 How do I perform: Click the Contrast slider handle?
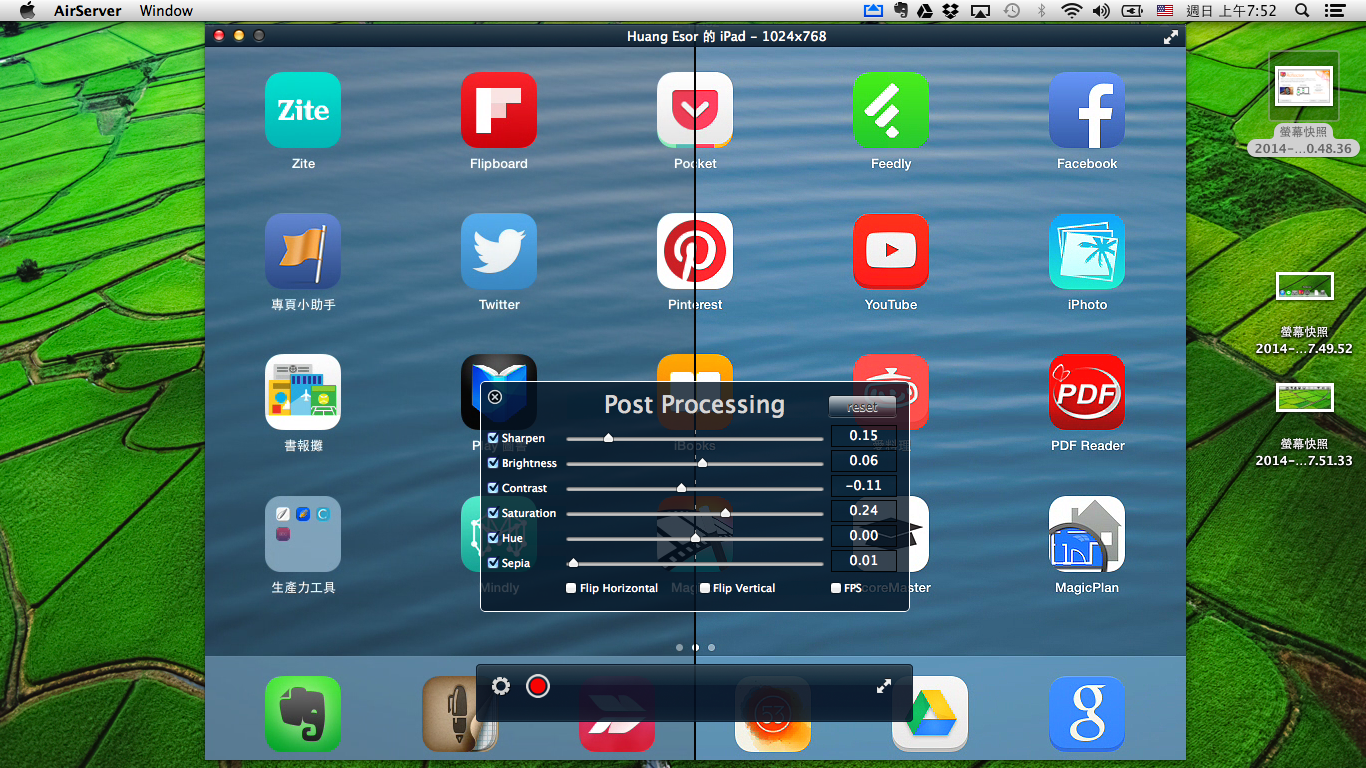pyautogui.click(x=681, y=487)
